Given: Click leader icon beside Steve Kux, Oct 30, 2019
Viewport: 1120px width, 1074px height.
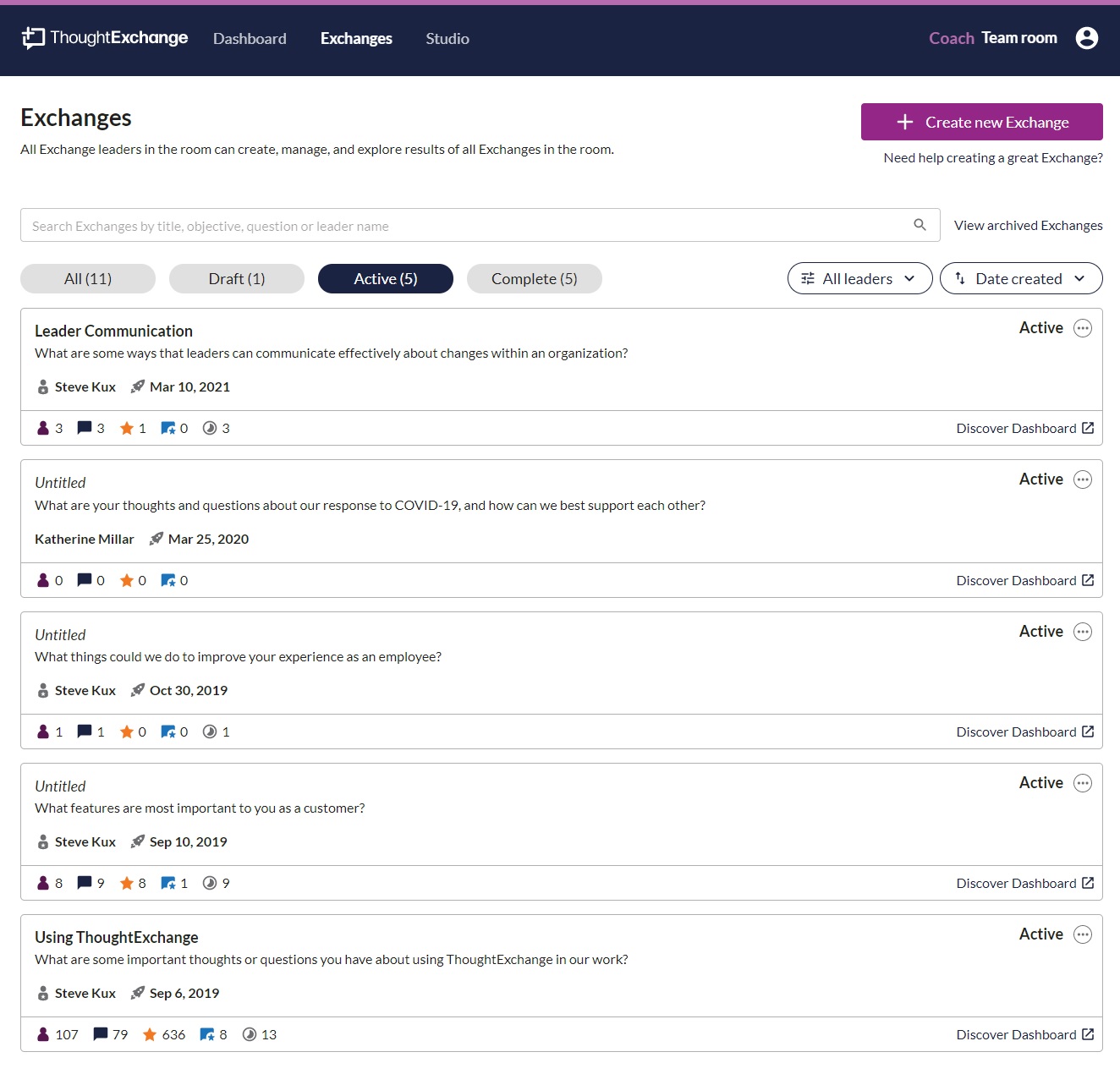Looking at the screenshot, I should pyautogui.click(x=43, y=691).
